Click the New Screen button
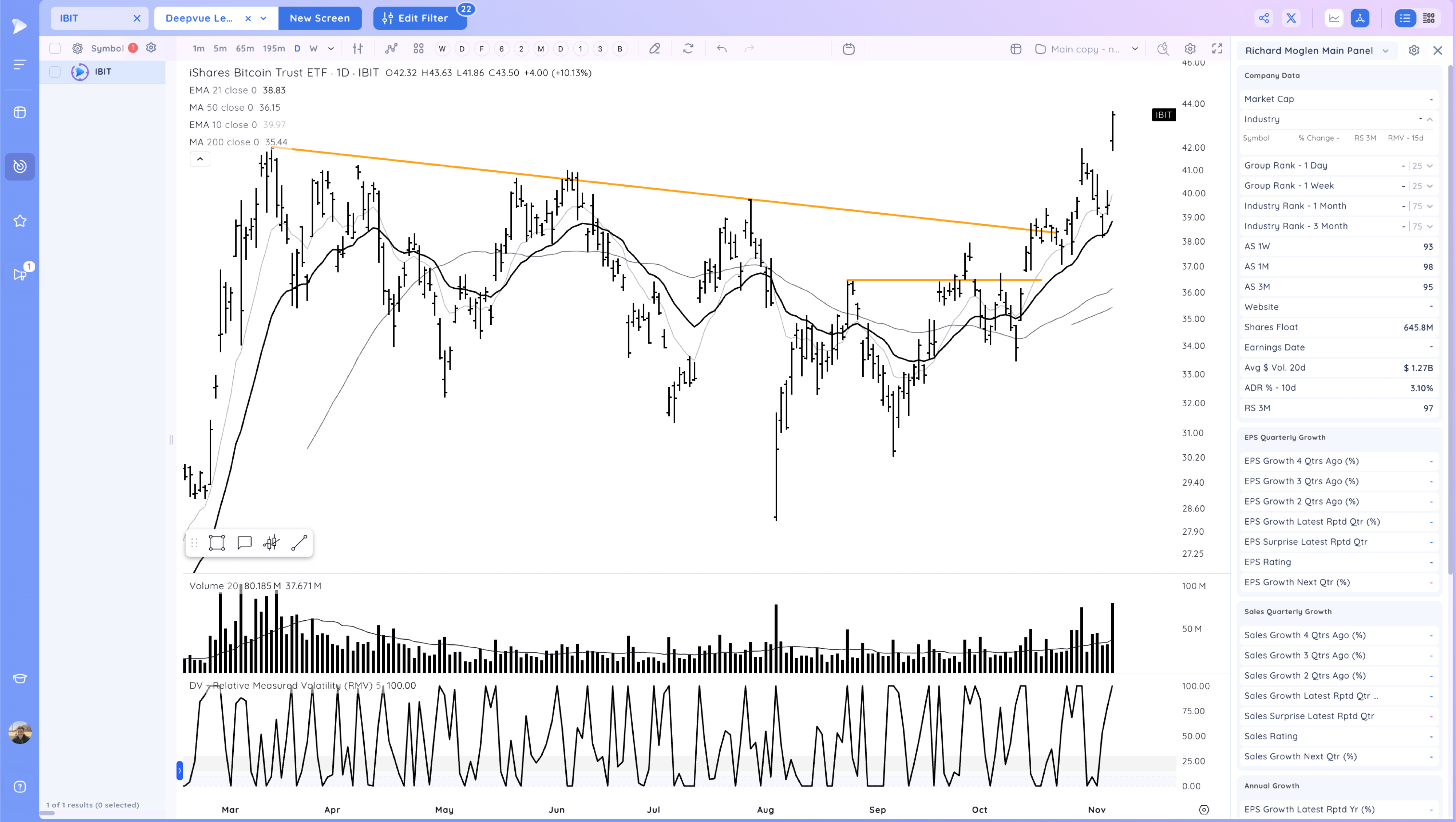This screenshot has width=1456, height=822. [319, 18]
